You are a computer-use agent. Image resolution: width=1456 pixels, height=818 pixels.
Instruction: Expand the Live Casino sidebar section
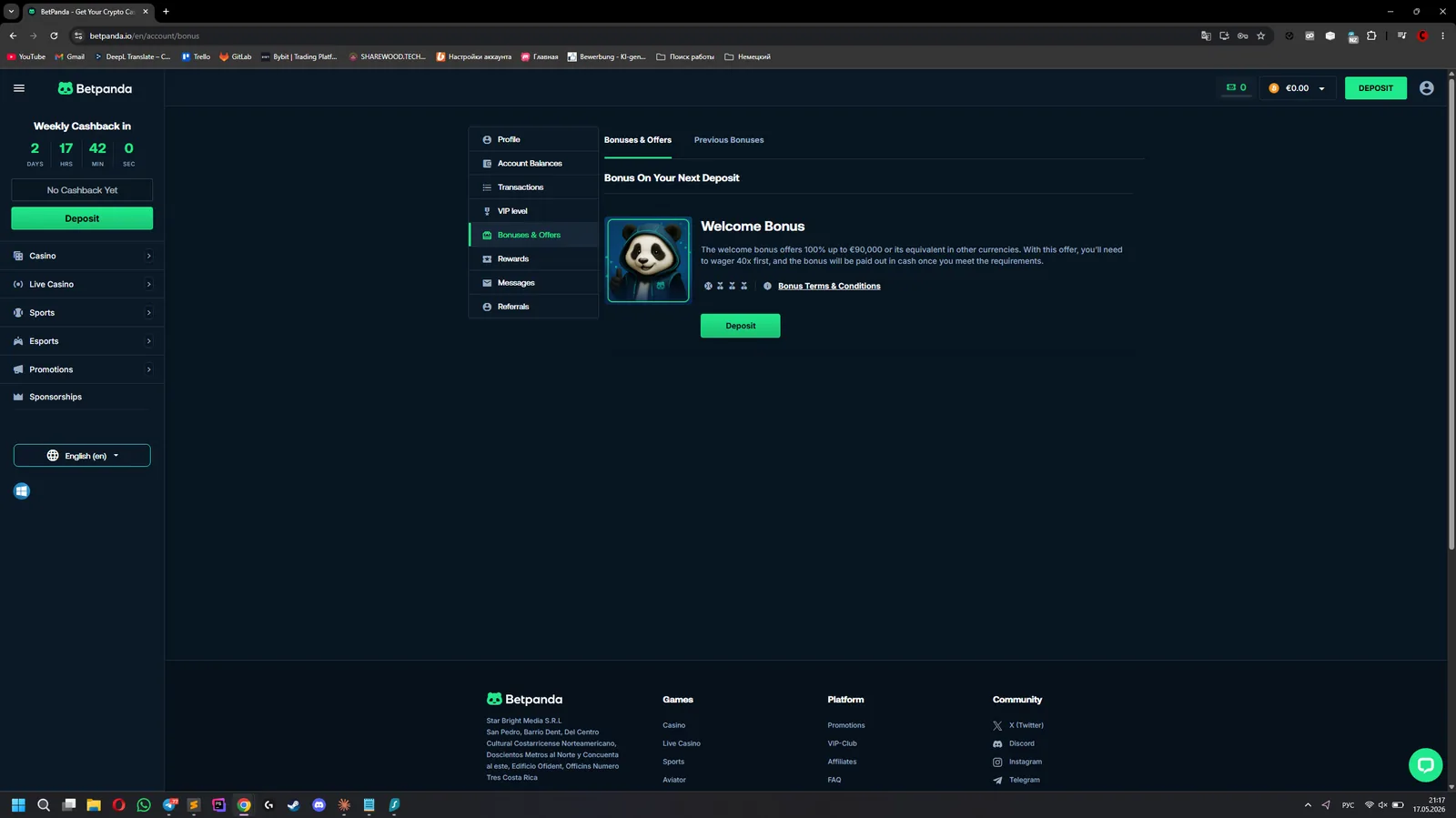[x=82, y=284]
